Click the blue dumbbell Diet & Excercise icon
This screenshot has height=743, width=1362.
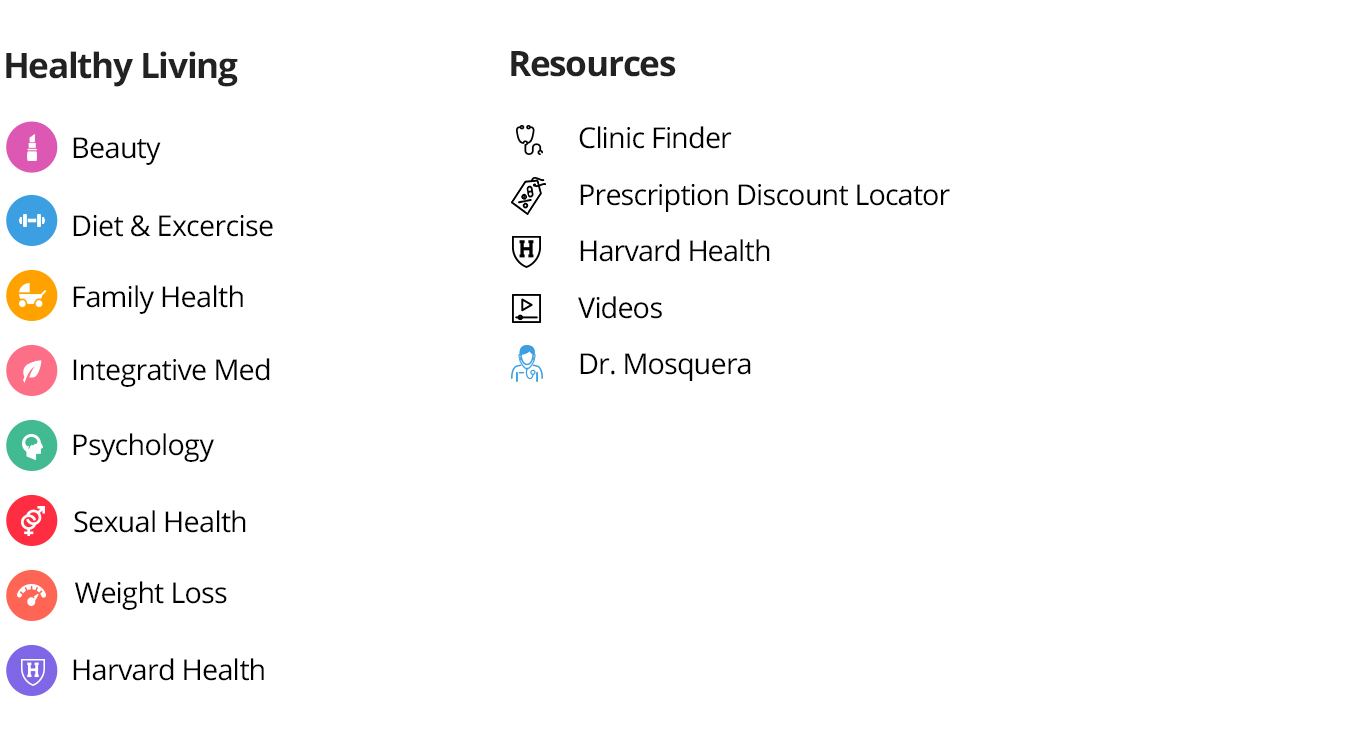click(32, 221)
